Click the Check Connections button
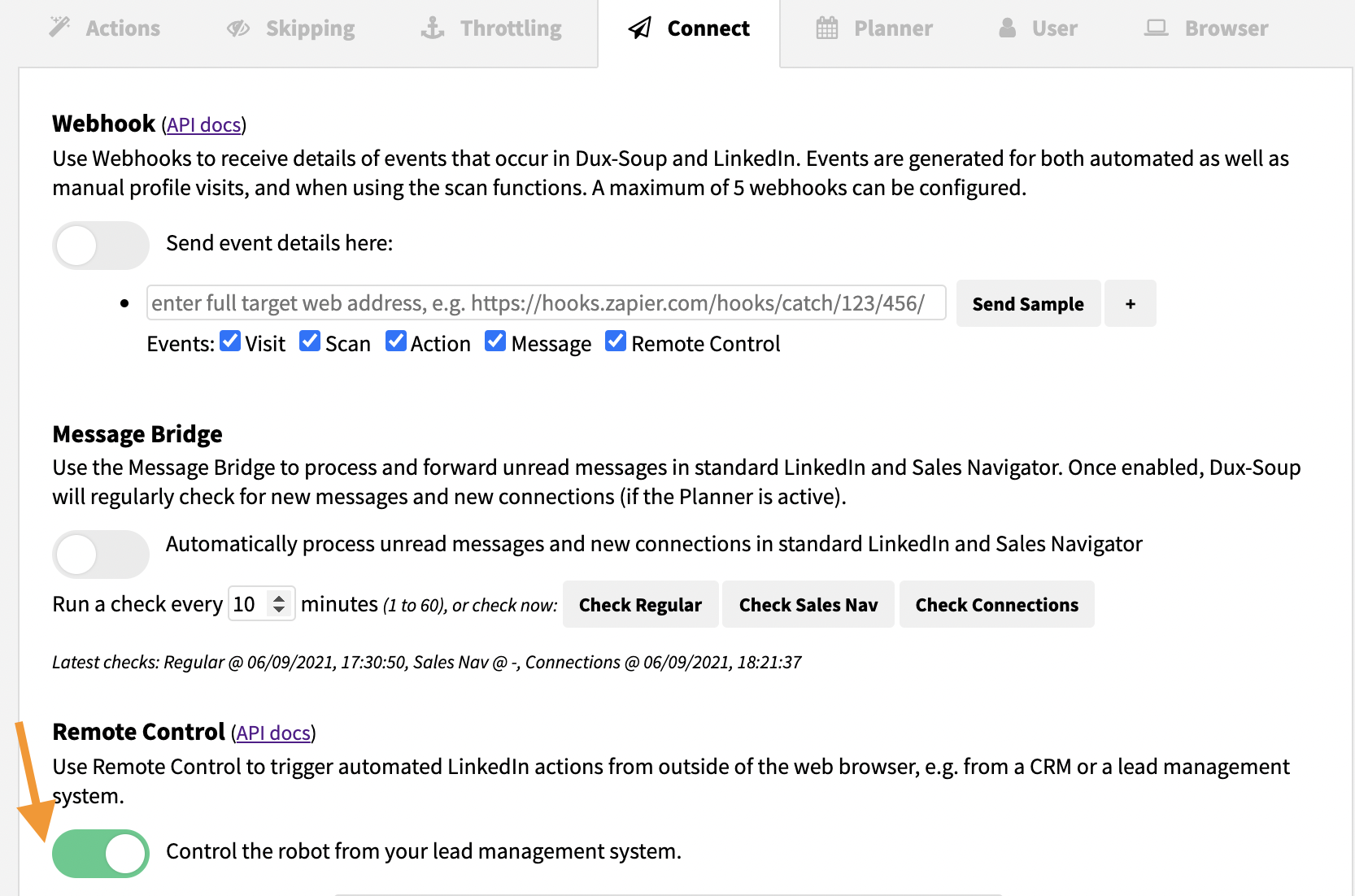1355x896 pixels. (x=997, y=604)
